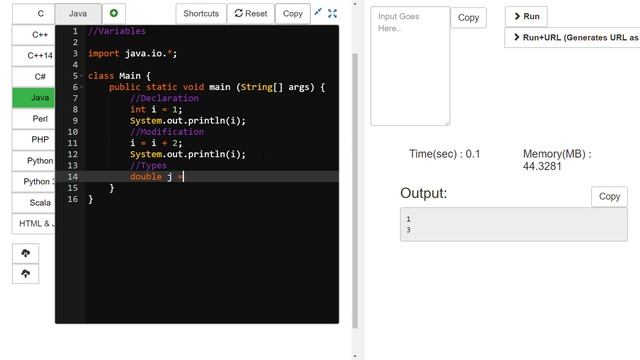Reset the editor code
The width and height of the screenshot is (640, 360).
coord(251,13)
